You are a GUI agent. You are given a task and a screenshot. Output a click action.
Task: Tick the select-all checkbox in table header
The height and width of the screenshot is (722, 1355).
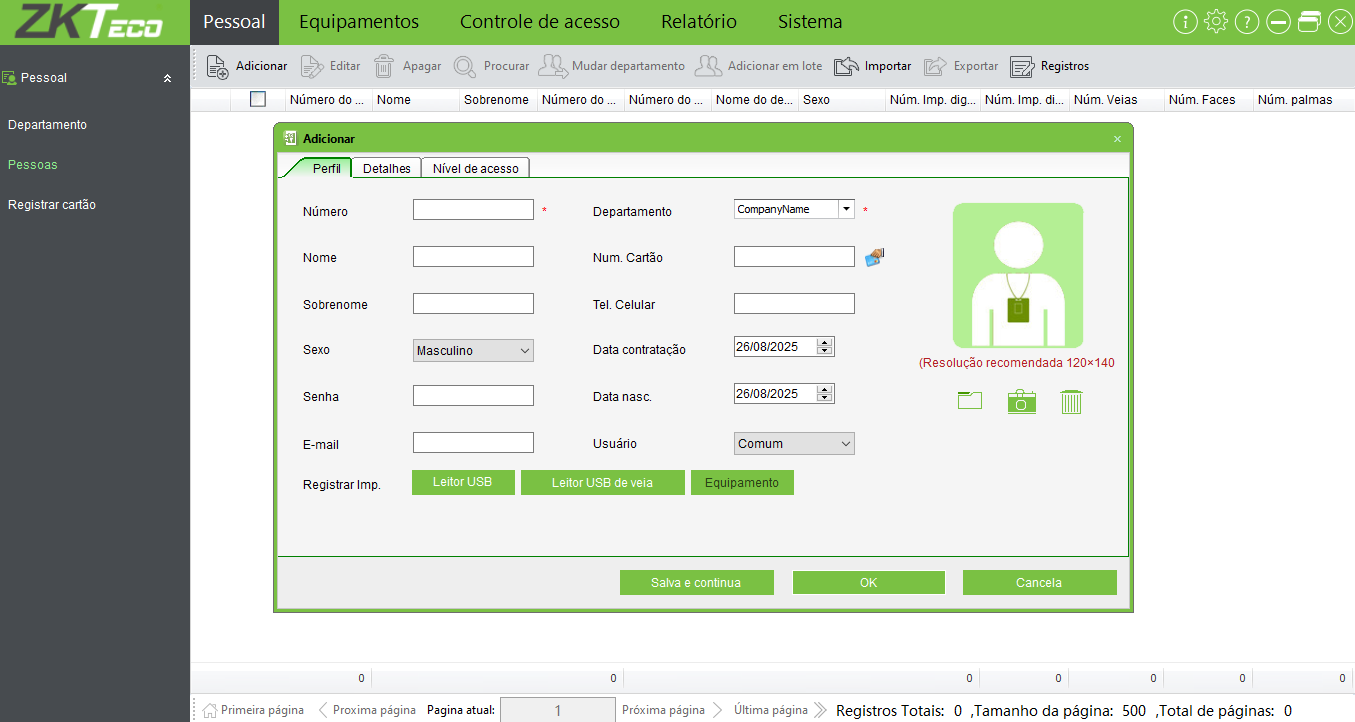(x=258, y=99)
